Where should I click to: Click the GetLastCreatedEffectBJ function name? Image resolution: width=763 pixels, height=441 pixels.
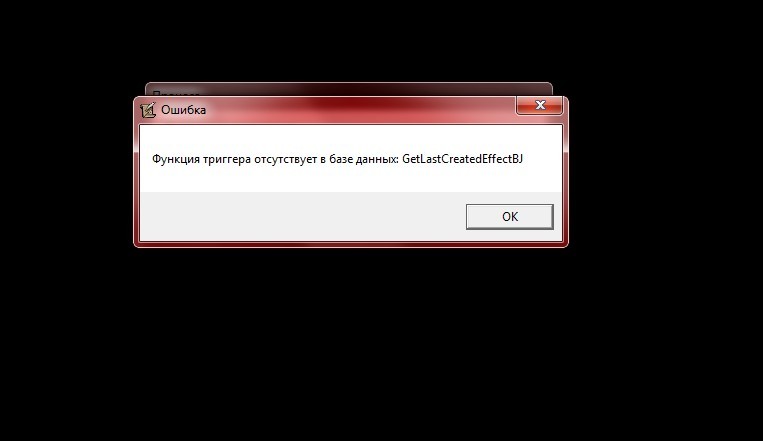tap(462, 159)
